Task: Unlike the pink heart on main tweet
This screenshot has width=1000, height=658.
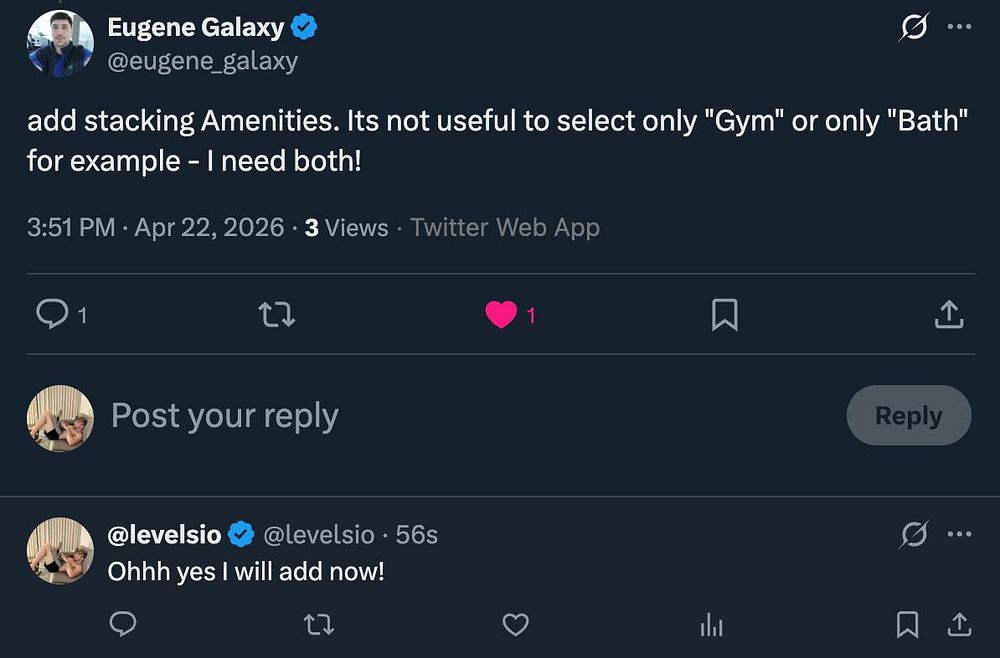Action: [x=500, y=315]
